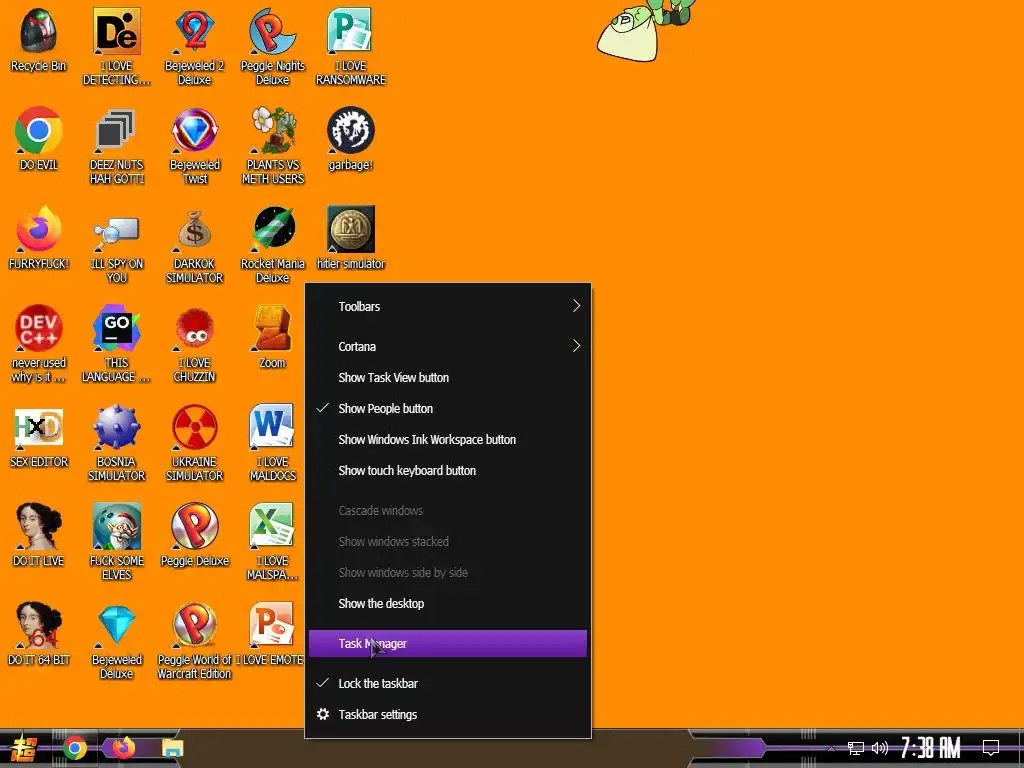Viewport: 1024px width, 768px height.
Task: Select the I LOVE RANSOMWARE Publisher icon
Action: point(351,31)
